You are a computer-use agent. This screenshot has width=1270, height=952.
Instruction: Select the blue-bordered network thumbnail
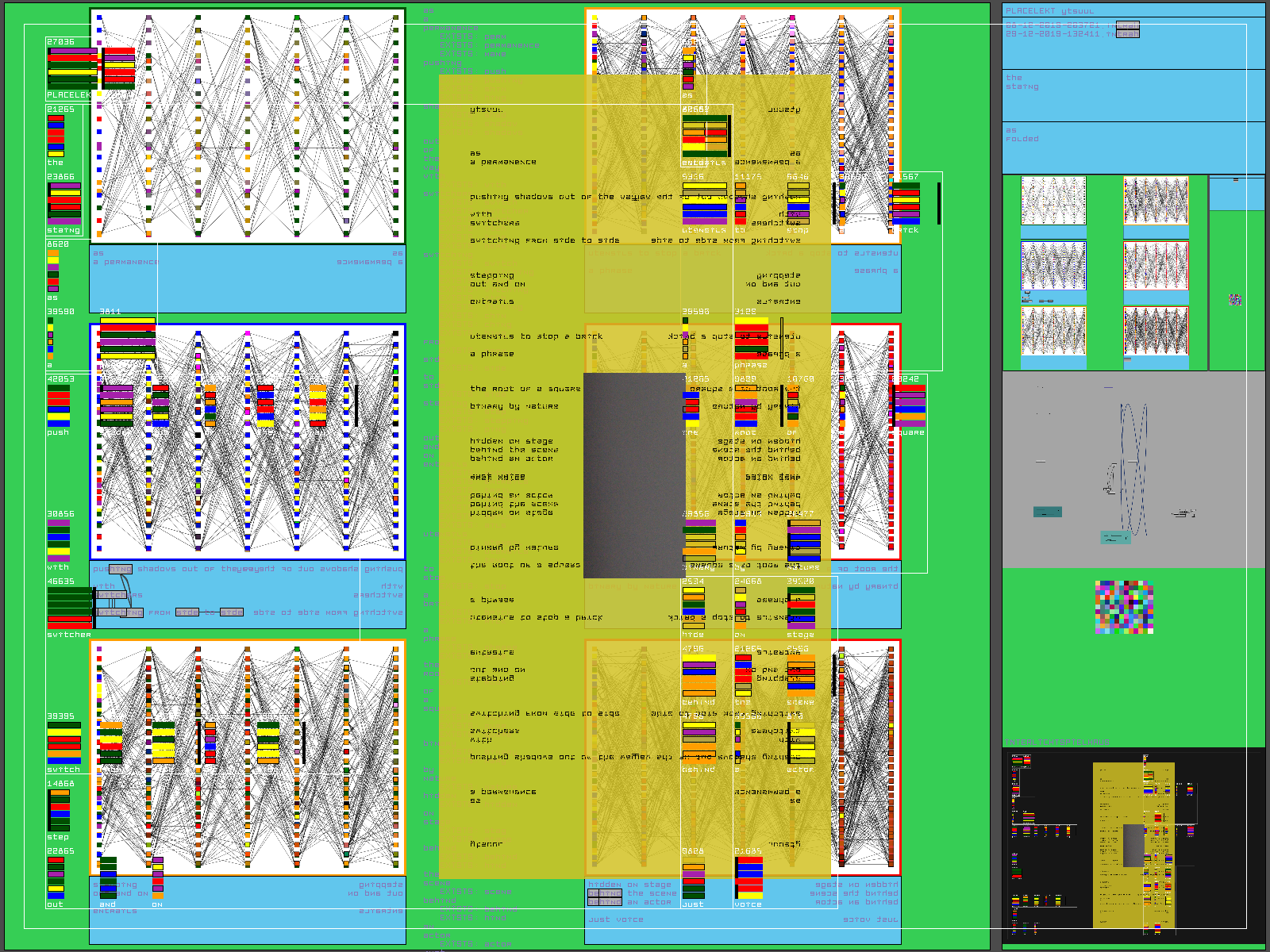tap(1053, 266)
